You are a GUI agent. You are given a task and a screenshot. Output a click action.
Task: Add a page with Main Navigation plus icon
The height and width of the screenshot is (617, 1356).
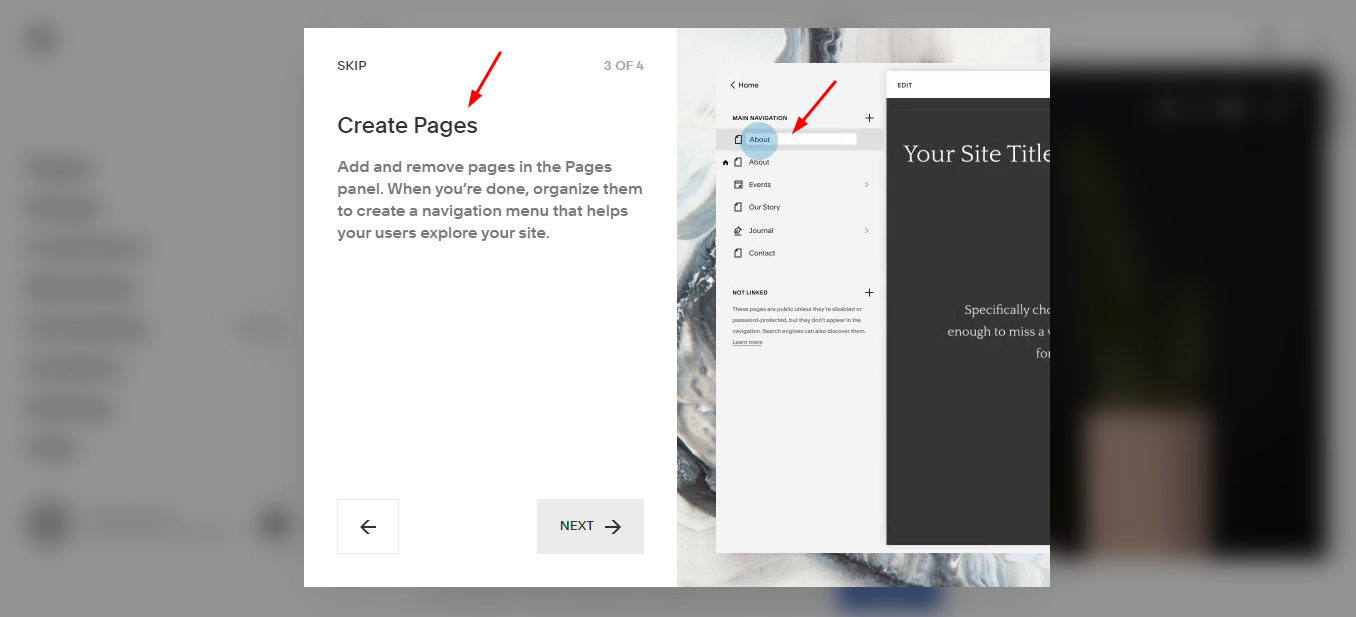869,118
